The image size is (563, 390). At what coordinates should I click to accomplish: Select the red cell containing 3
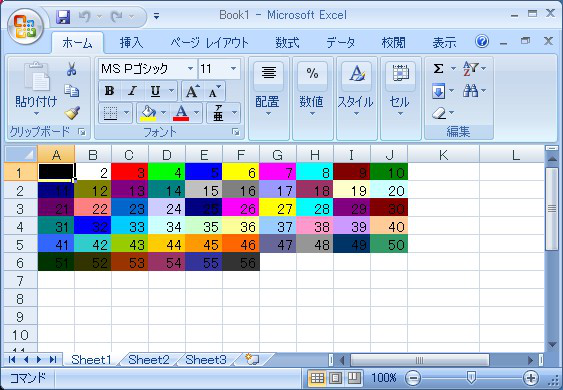point(130,172)
